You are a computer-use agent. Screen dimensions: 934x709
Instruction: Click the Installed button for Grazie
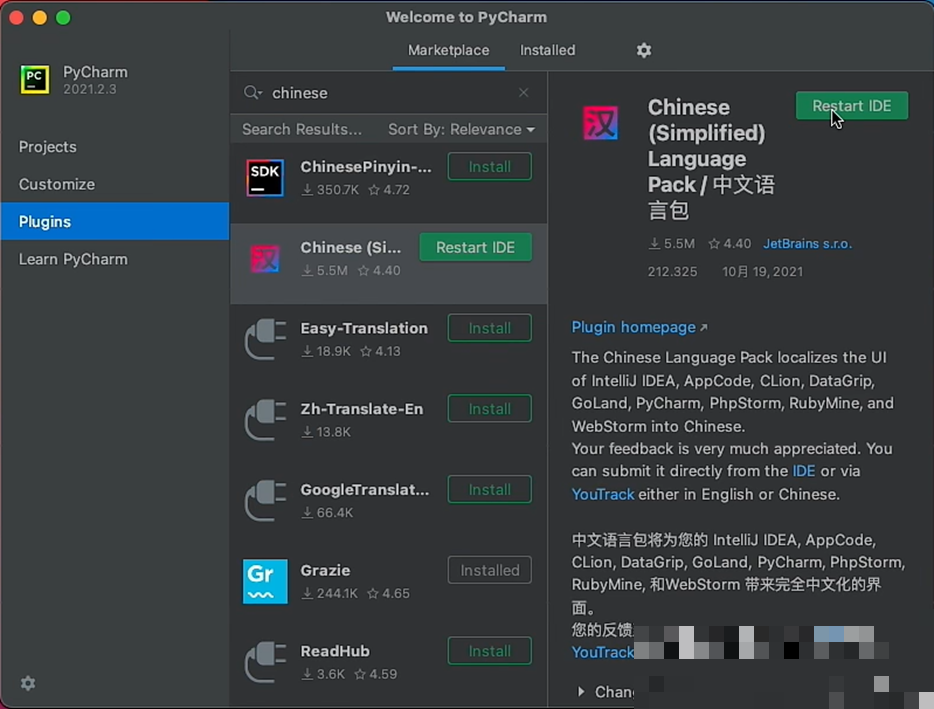[x=490, y=570]
